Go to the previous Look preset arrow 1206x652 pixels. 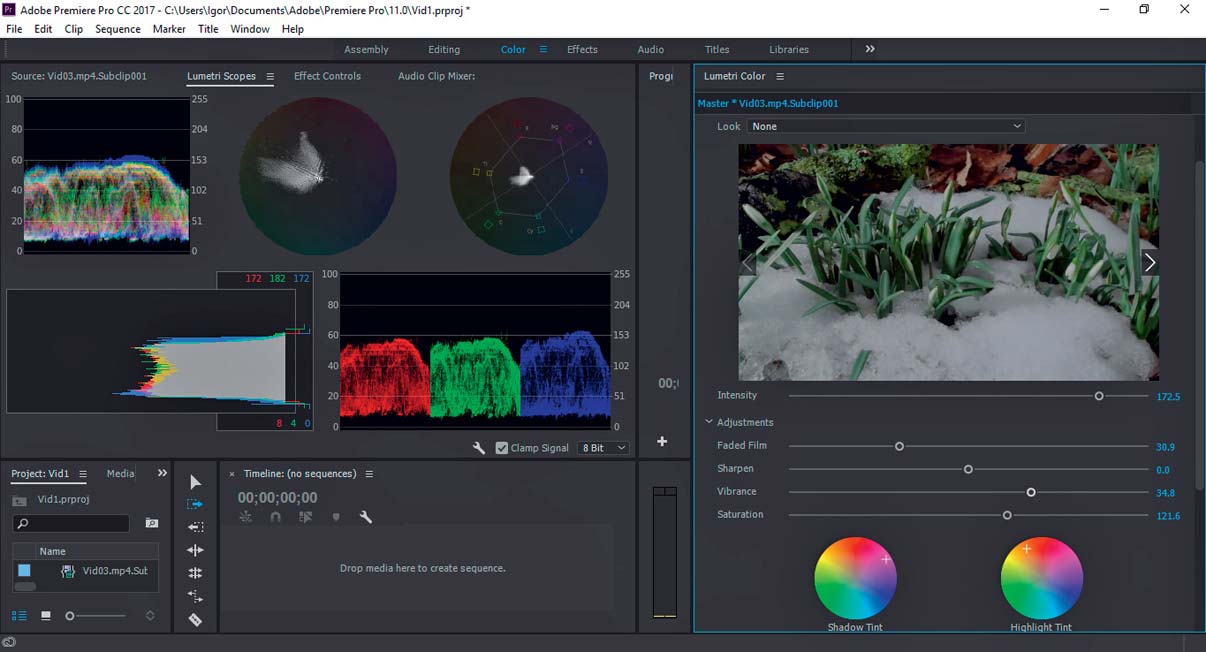coord(748,262)
